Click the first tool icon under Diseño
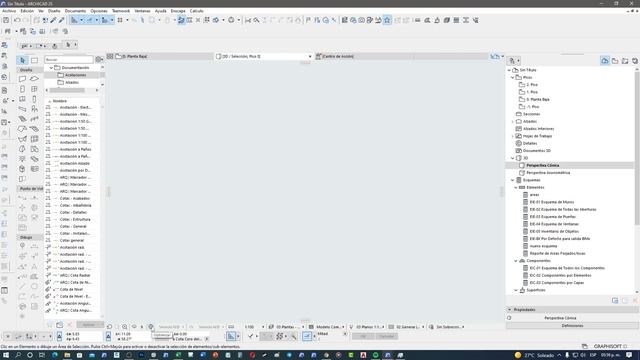This screenshot has width=640, height=360. 22,79
